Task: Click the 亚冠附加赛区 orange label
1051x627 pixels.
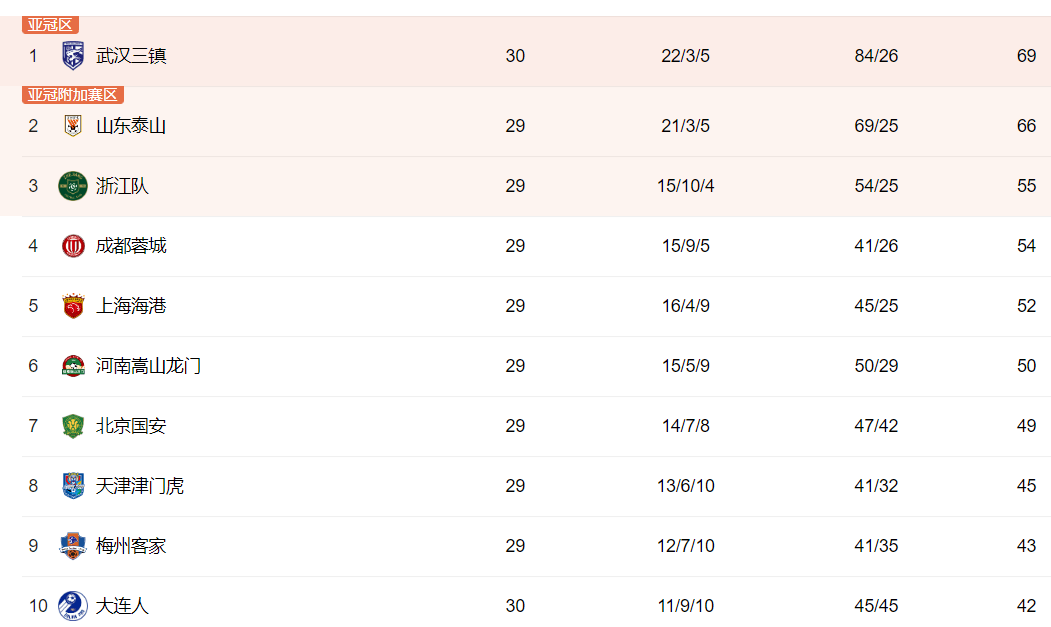Action: point(72,95)
